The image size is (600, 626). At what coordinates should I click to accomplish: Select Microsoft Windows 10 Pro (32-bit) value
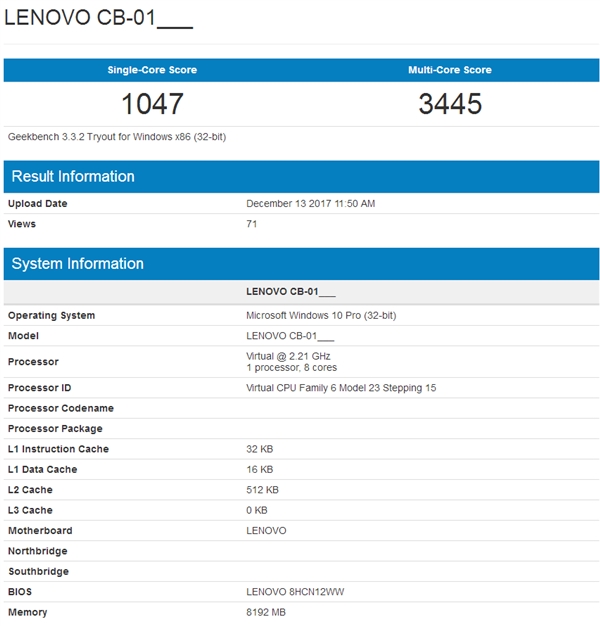(x=321, y=315)
